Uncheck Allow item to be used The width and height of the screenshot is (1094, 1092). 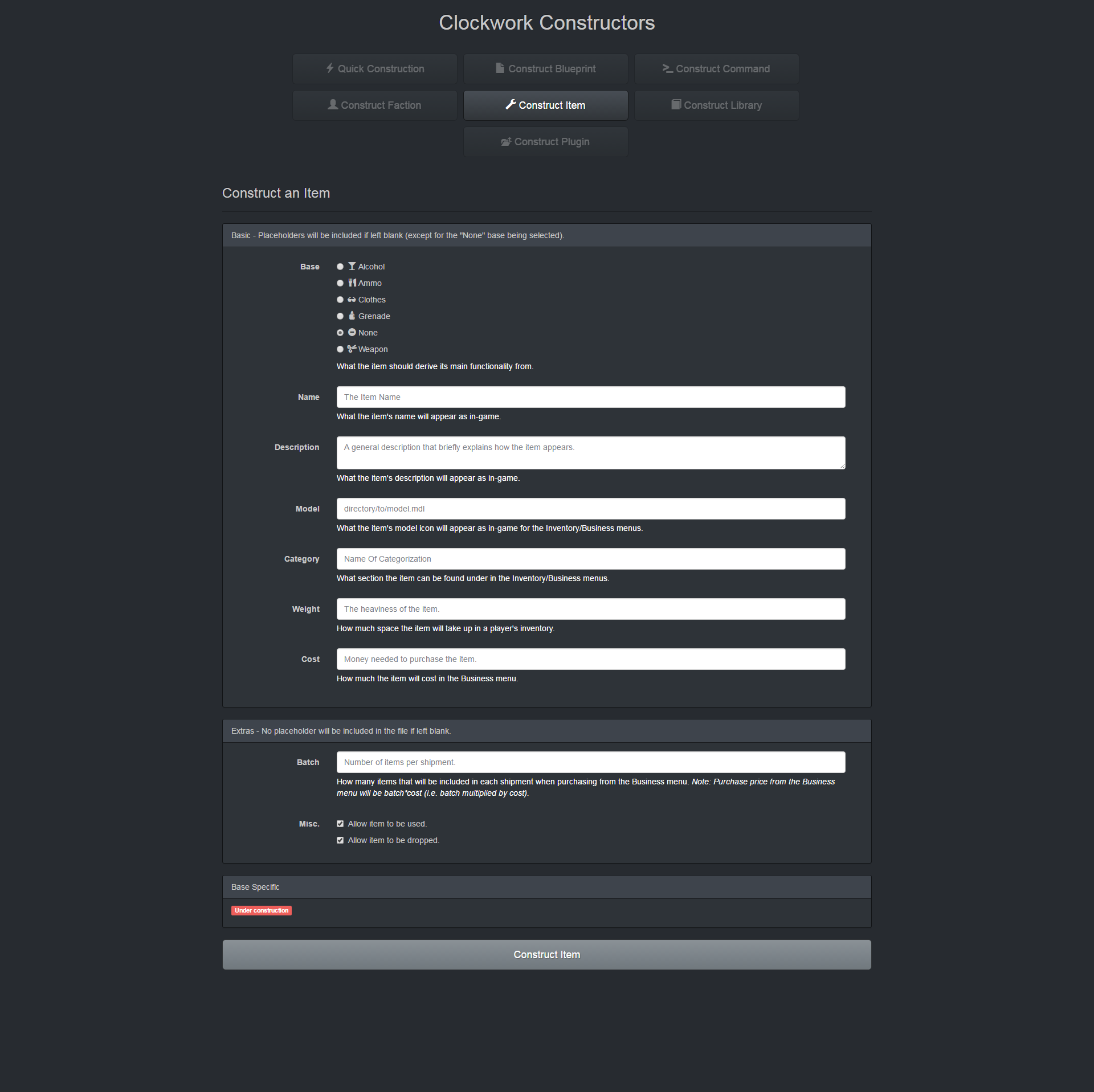[x=340, y=824]
